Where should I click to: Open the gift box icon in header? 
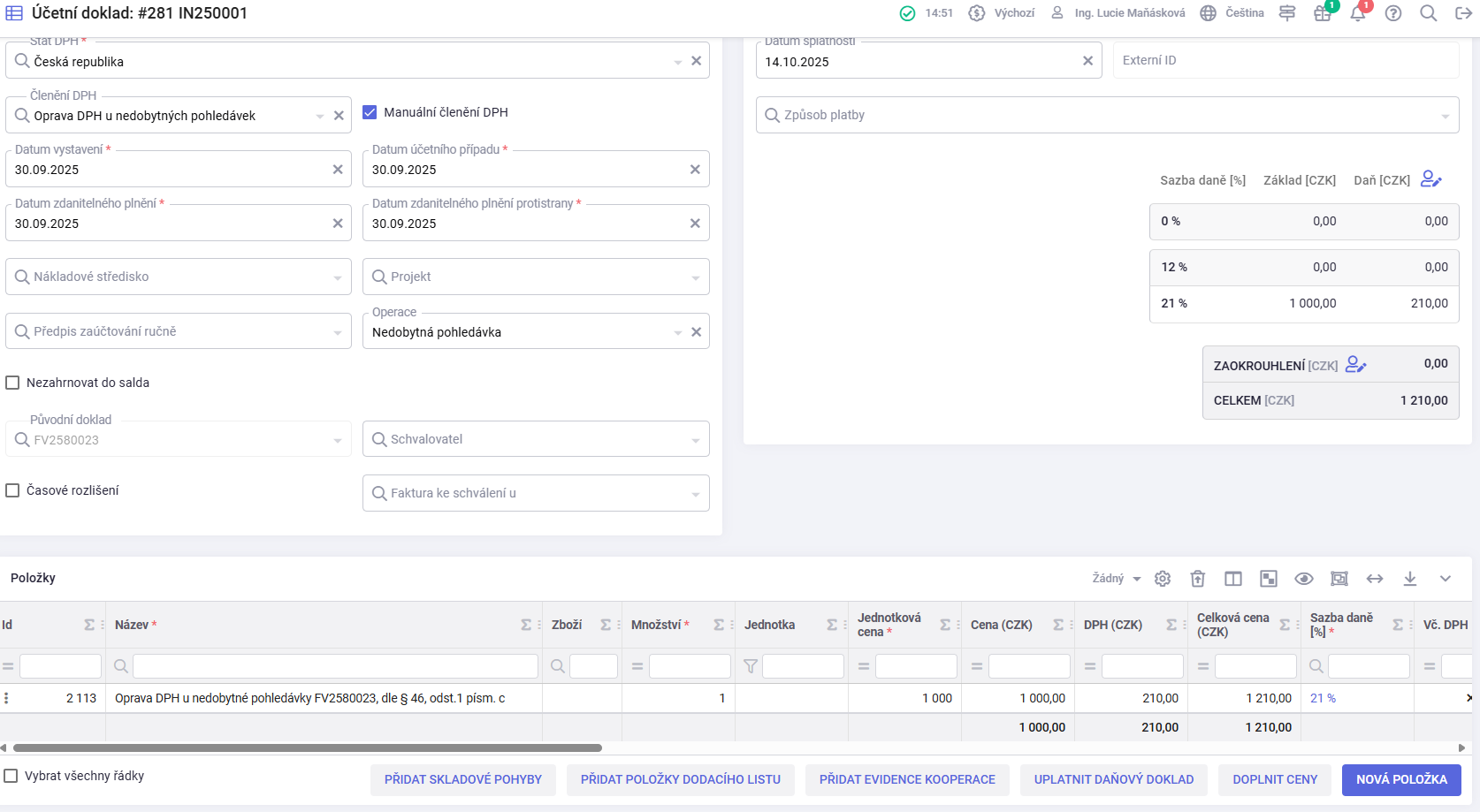tap(1323, 13)
